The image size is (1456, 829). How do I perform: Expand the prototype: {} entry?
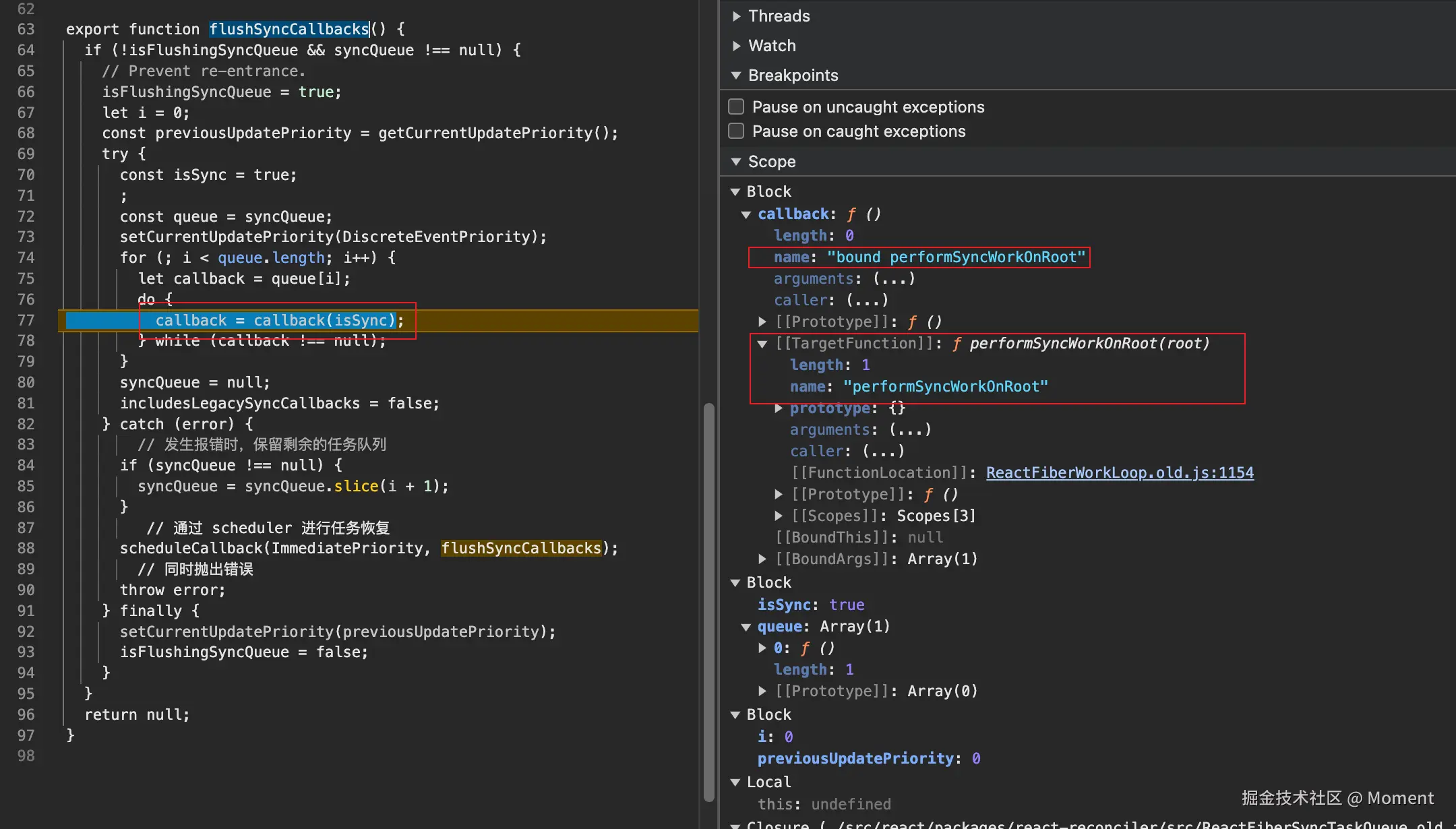pos(779,408)
